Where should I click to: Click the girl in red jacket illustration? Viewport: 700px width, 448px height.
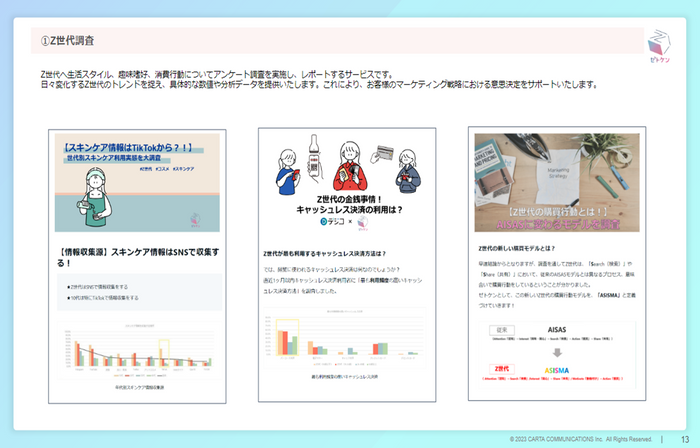[x=350, y=166]
